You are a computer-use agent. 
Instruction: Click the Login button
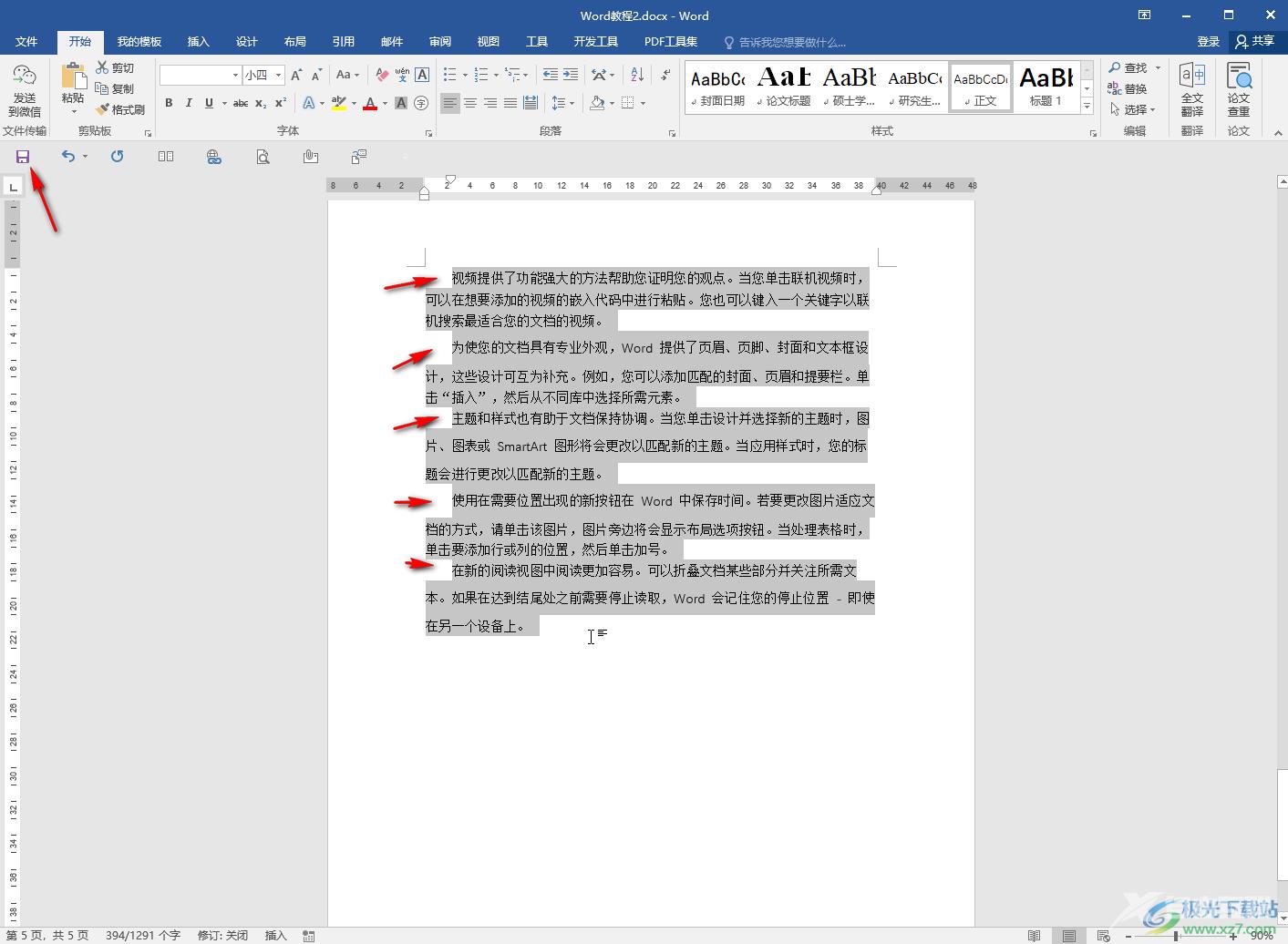tap(1209, 42)
